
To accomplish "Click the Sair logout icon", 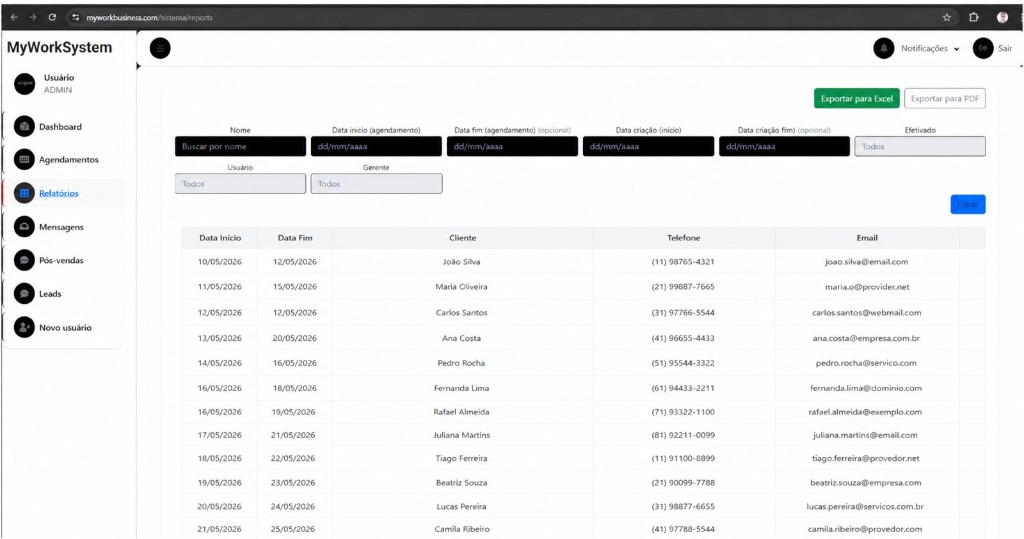I will click(983, 48).
